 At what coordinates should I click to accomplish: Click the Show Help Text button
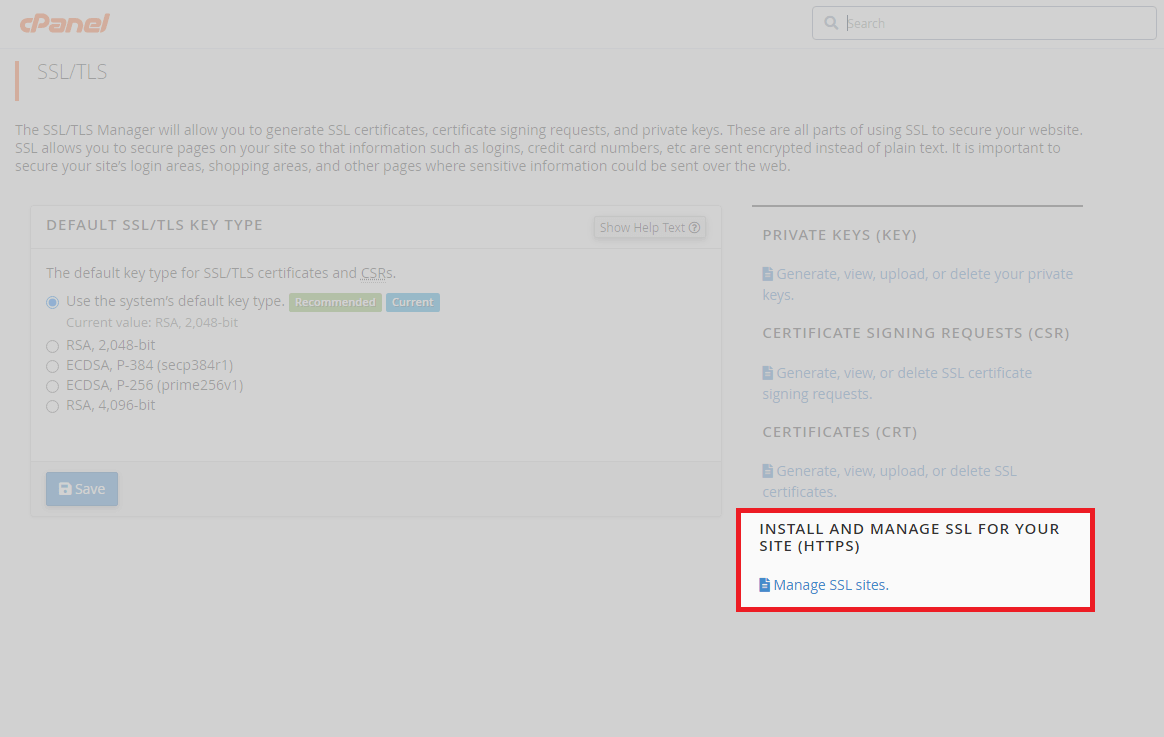649,227
